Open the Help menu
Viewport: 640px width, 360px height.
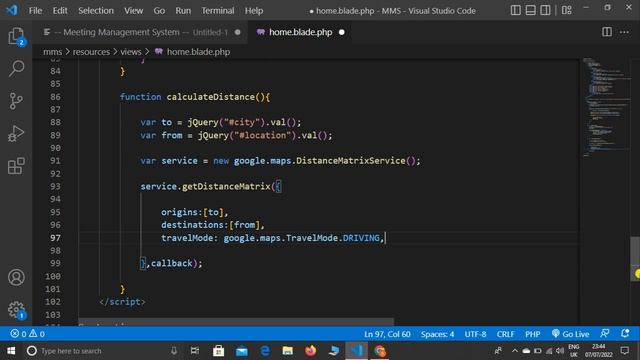point(254,11)
